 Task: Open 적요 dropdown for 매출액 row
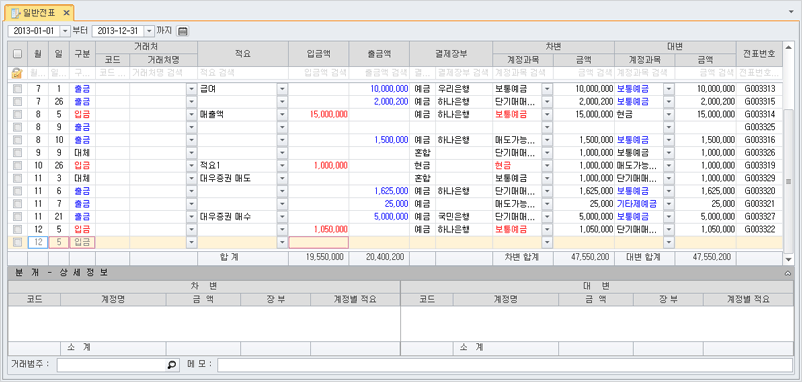(282, 115)
